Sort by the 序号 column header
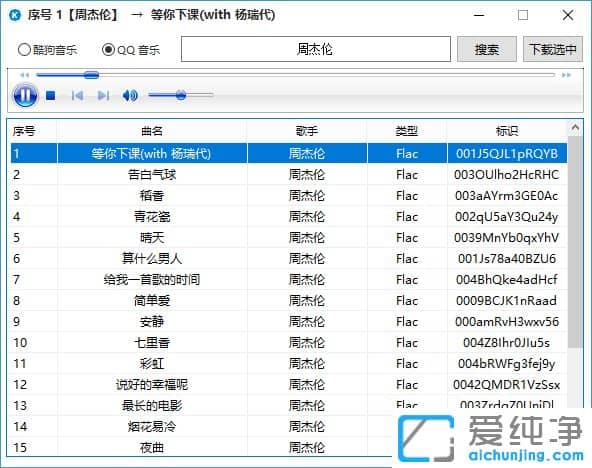This screenshot has width=592, height=468. pos(24,131)
